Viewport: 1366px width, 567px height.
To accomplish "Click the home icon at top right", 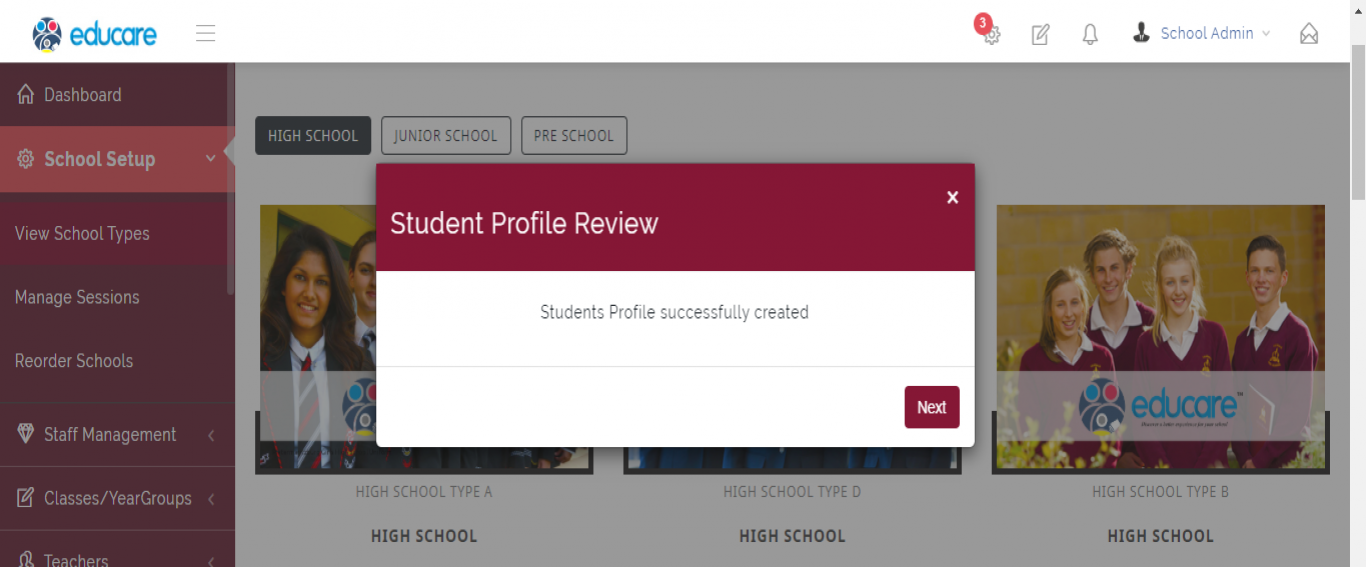I will 1308,34.
